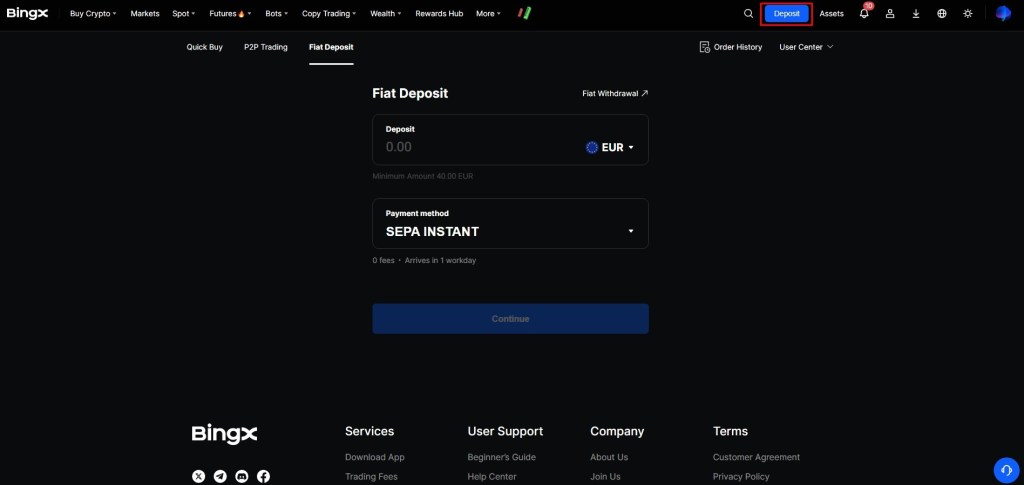Click the blue Deposit button
Viewport: 1024px width, 485px height.
point(786,14)
